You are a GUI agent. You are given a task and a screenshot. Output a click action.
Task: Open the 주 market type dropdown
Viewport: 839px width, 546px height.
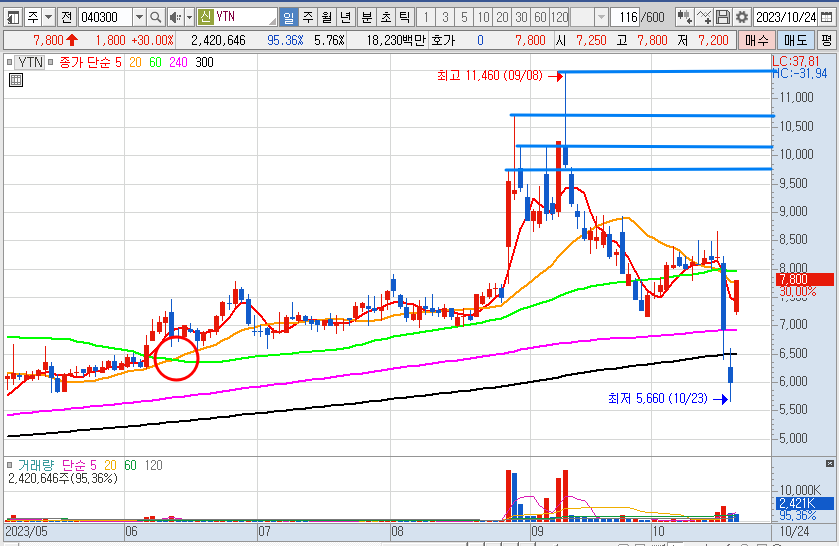pyautogui.click(x=48, y=18)
